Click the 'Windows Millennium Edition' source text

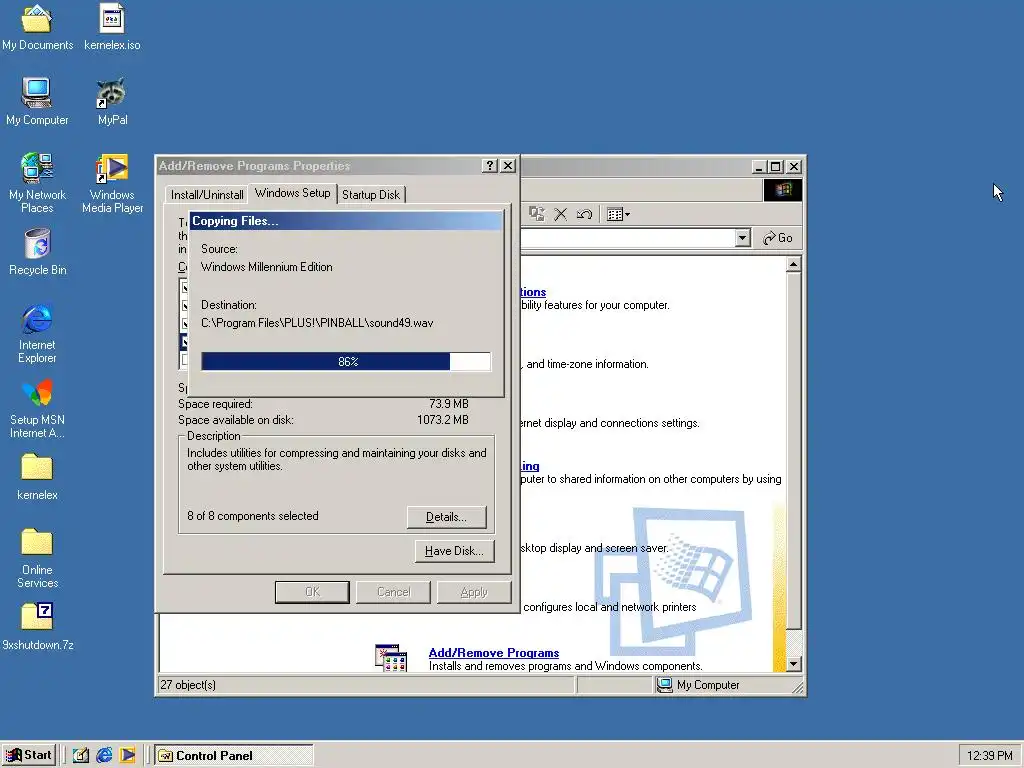pyautogui.click(x=266, y=267)
